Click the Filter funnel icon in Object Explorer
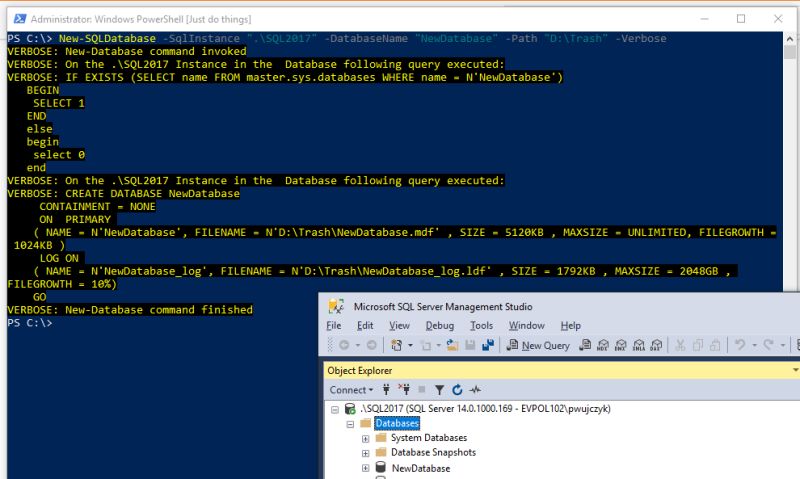Viewport: 800px width, 479px height. tap(439, 390)
